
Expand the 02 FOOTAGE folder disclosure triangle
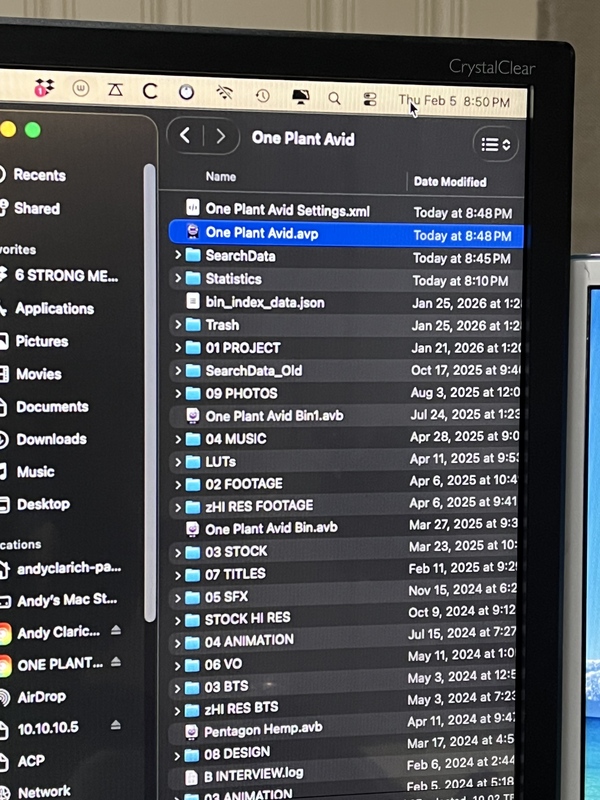pyautogui.click(x=178, y=484)
